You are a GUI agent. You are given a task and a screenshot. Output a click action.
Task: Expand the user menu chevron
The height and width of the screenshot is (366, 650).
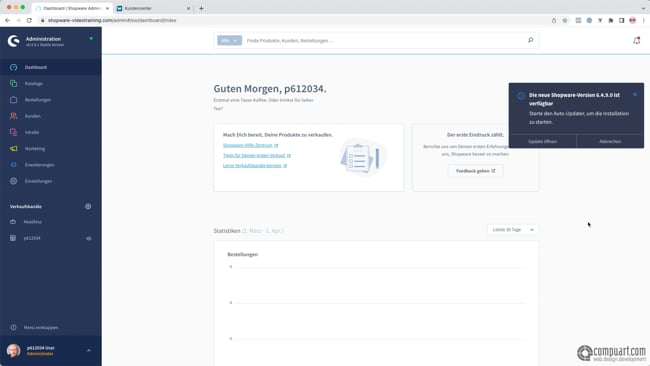coord(89,351)
